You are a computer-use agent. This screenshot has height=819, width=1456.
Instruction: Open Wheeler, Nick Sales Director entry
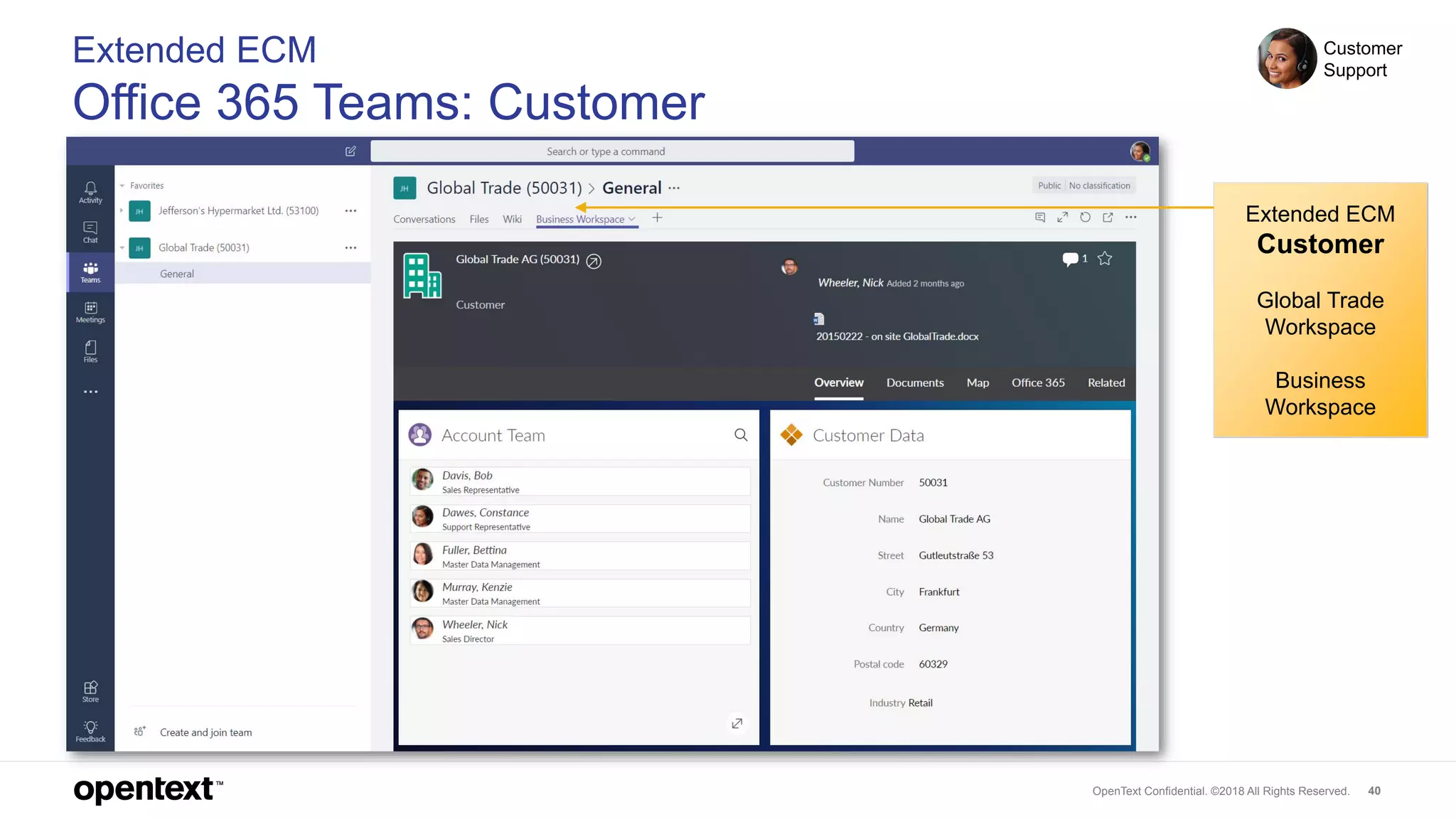click(579, 631)
